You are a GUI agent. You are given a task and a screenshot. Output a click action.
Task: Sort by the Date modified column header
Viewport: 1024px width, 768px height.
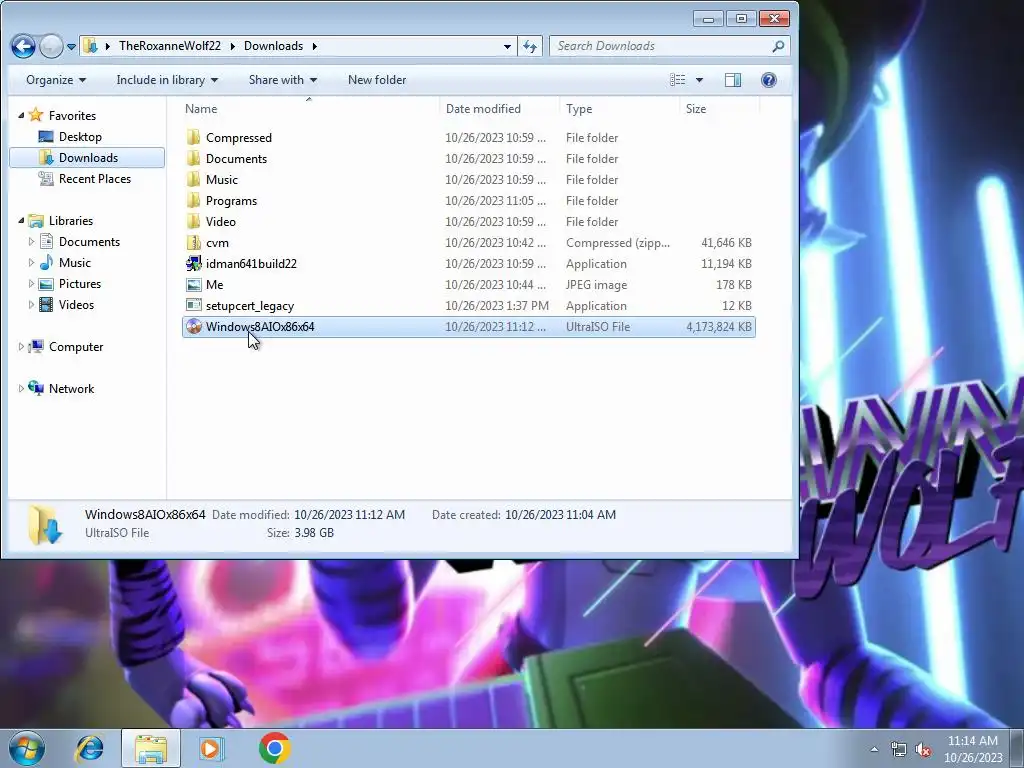[500, 108]
